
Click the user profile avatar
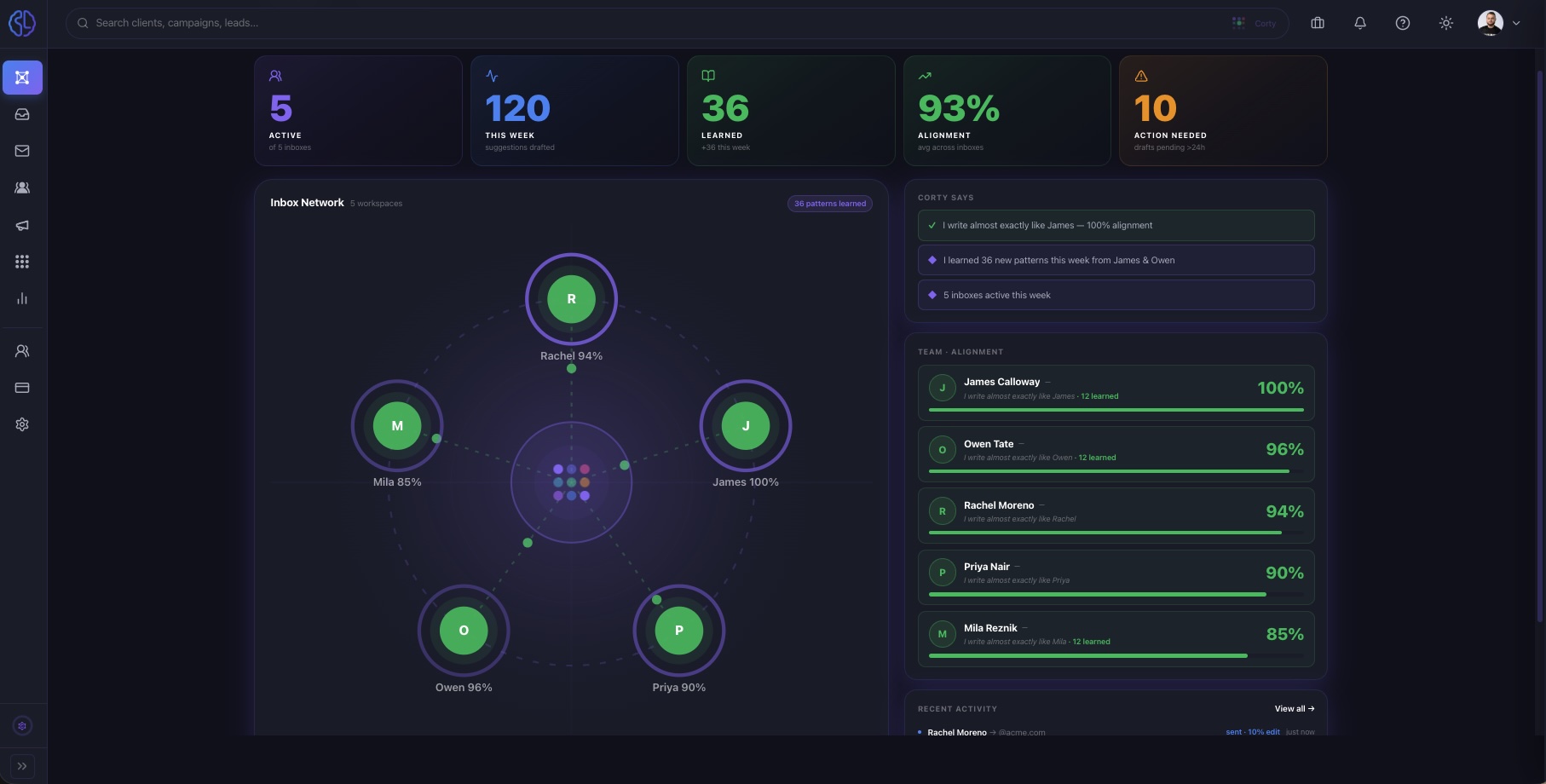point(1491,23)
